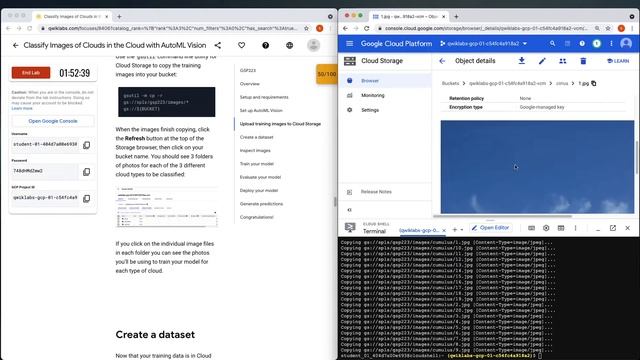Viewport: 640px width, 360px height.
Task: Open edit permissions people icon
Action: coord(562,61)
